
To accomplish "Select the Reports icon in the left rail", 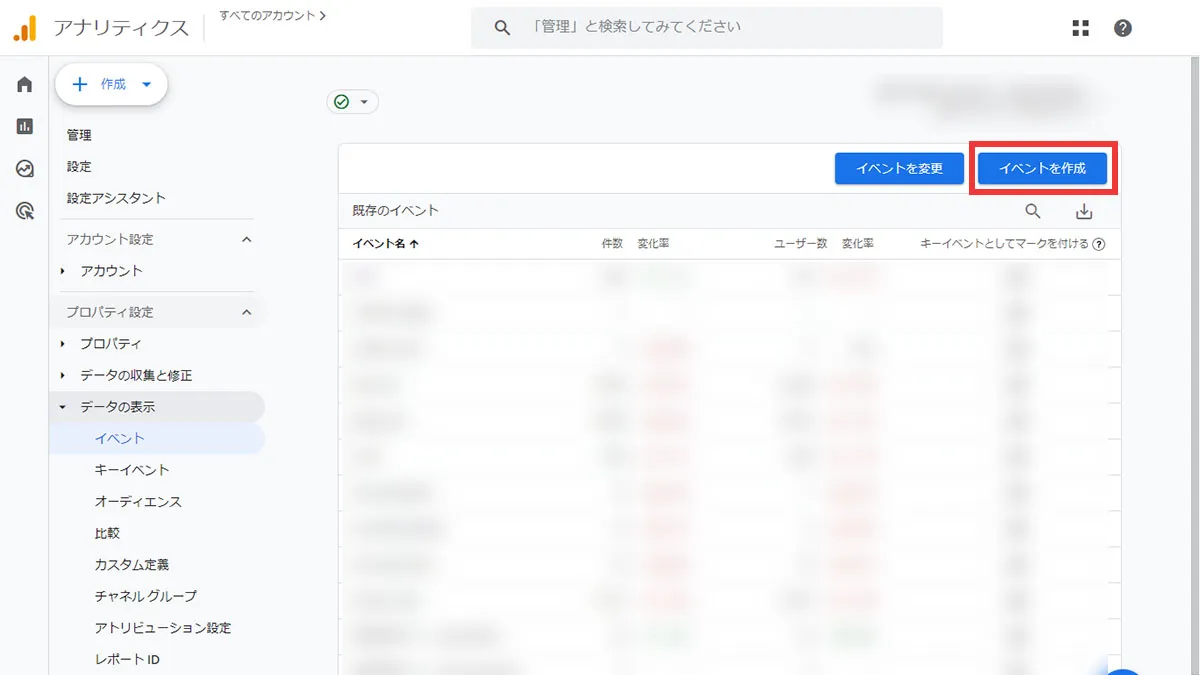I will pyautogui.click(x=23, y=126).
